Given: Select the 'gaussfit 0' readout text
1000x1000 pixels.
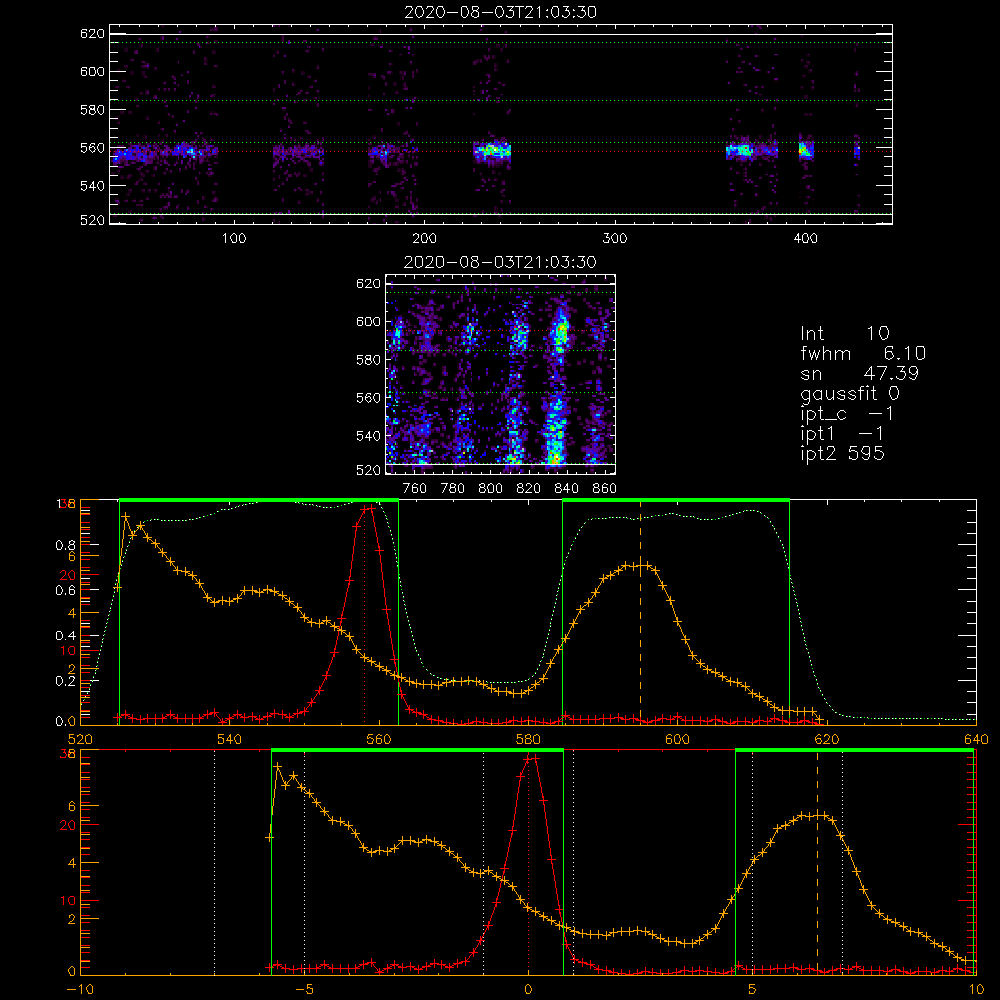Looking at the screenshot, I should (x=849, y=393).
